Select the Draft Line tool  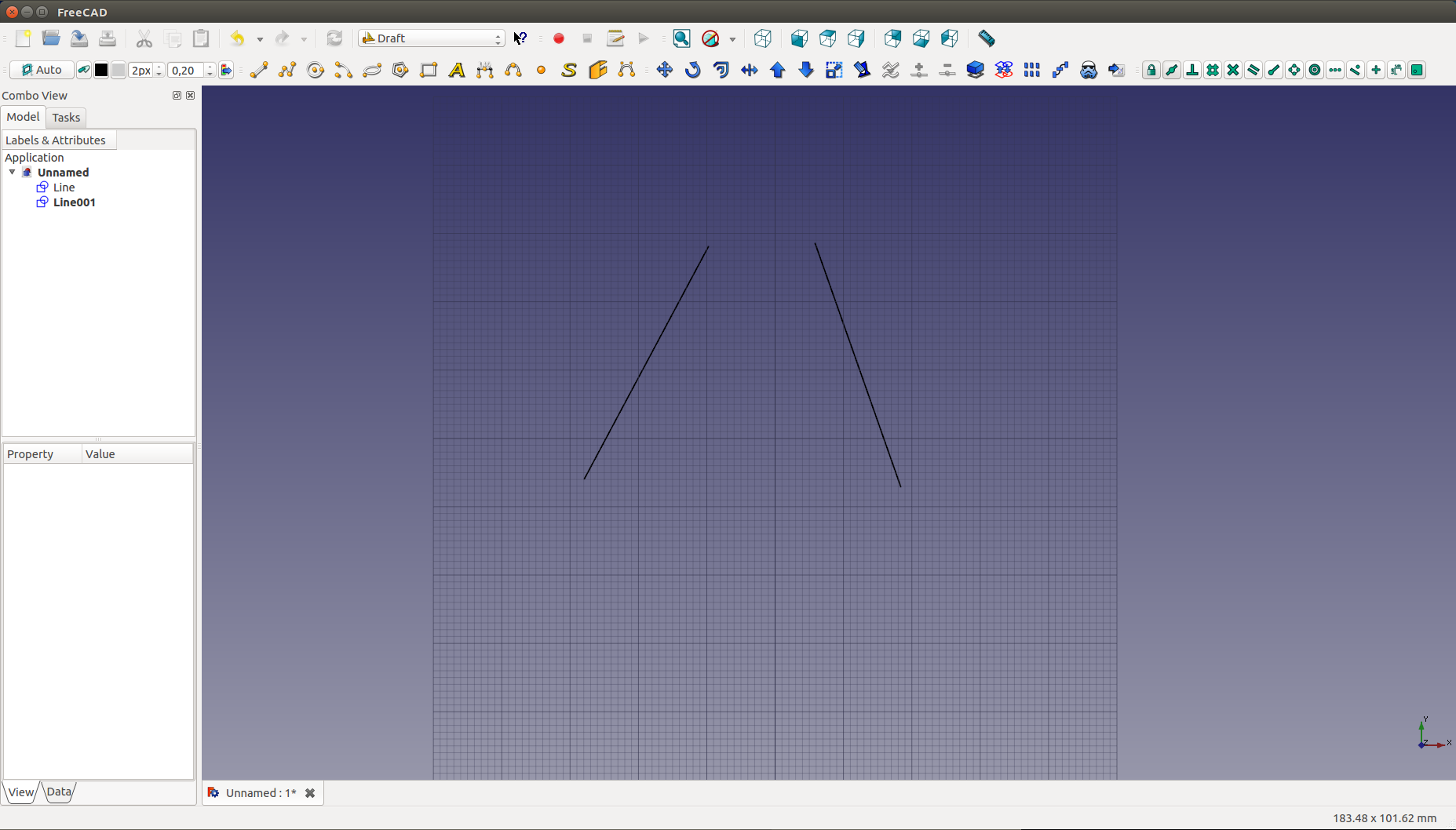point(258,70)
